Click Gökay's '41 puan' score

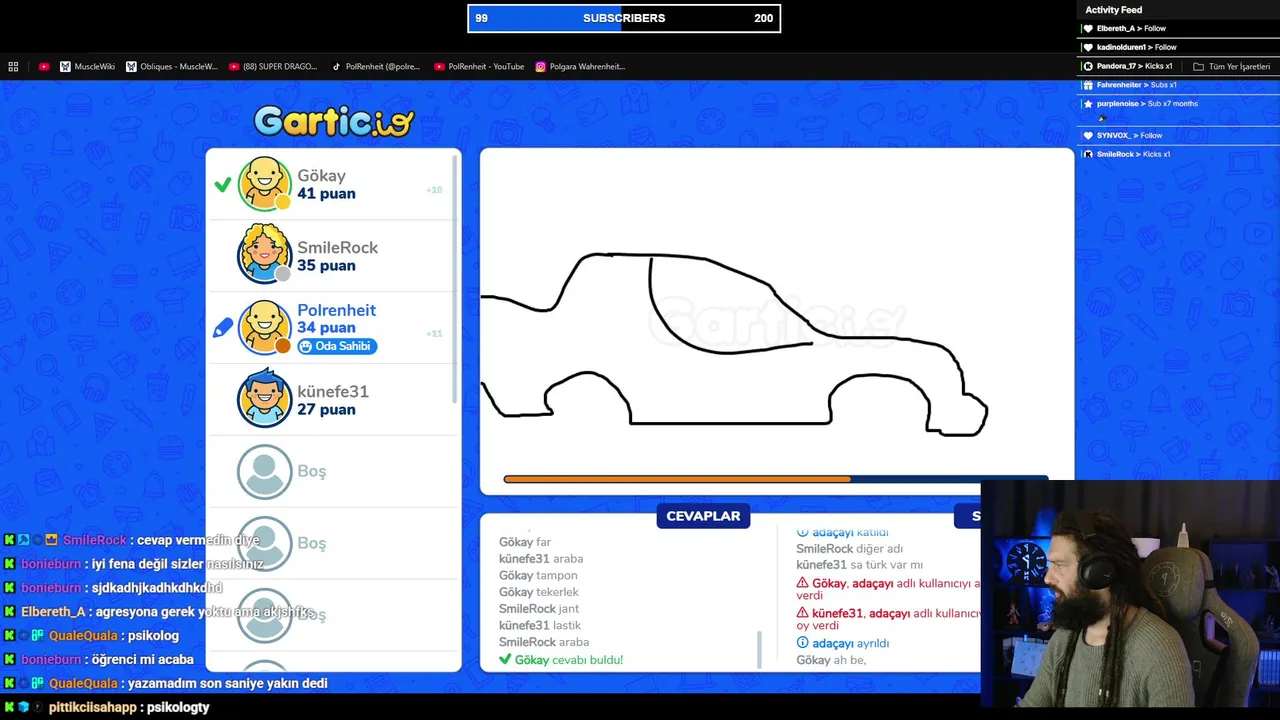pyautogui.click(x=326, y=194)
